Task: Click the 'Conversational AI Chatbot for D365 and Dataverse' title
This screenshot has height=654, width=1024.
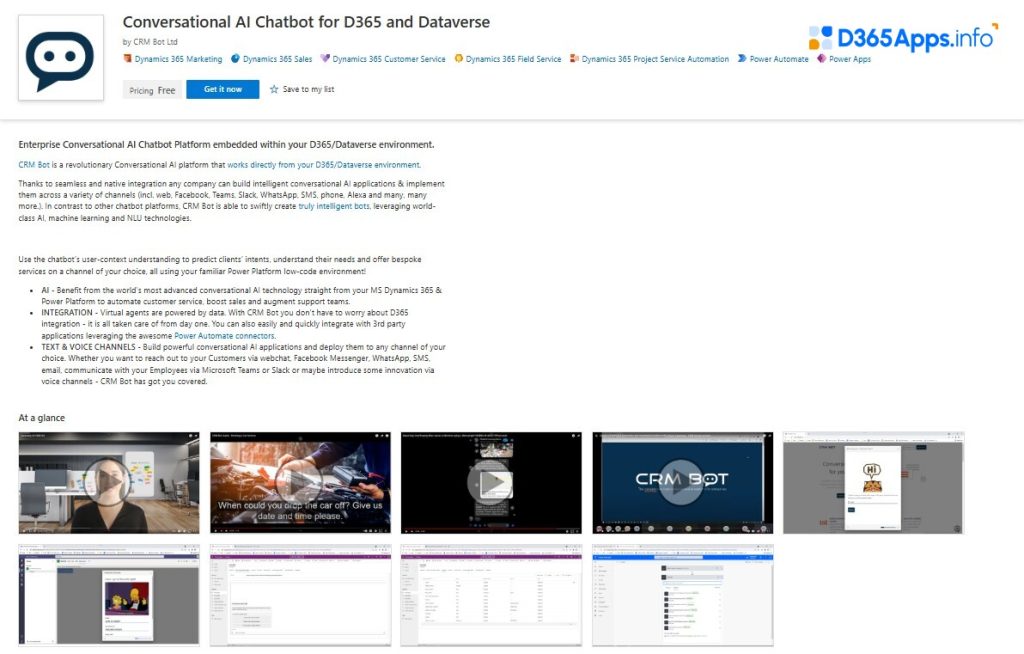Action: (x=306, y=22)
